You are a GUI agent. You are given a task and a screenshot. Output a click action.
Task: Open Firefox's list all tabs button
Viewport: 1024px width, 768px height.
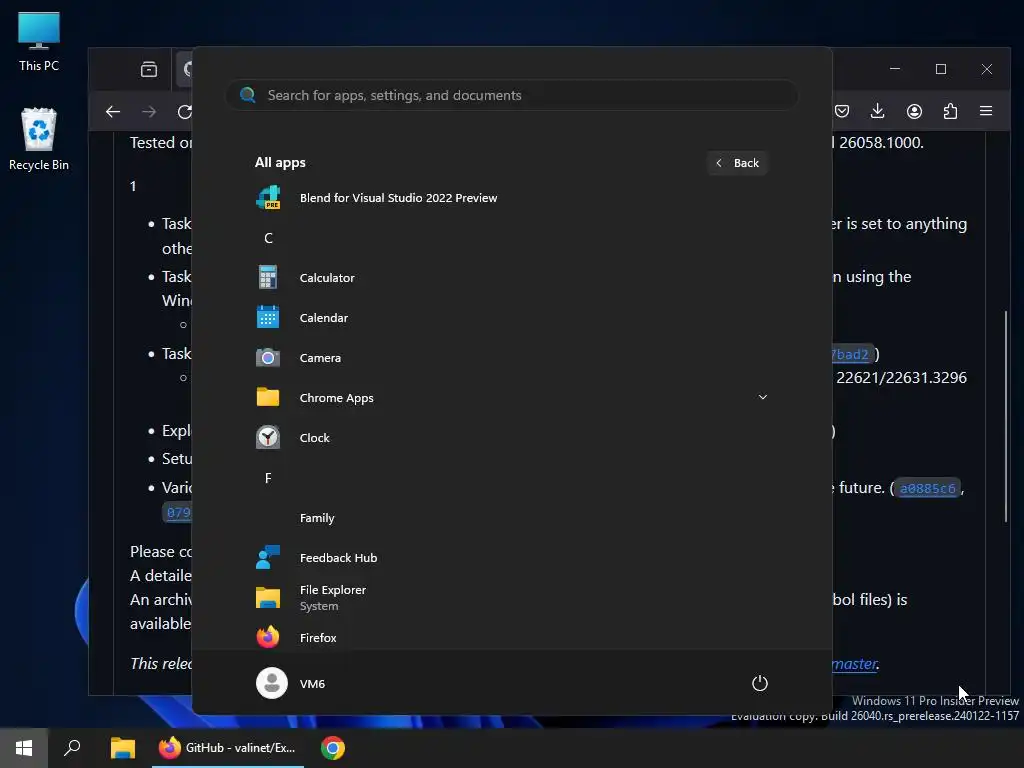149,69
